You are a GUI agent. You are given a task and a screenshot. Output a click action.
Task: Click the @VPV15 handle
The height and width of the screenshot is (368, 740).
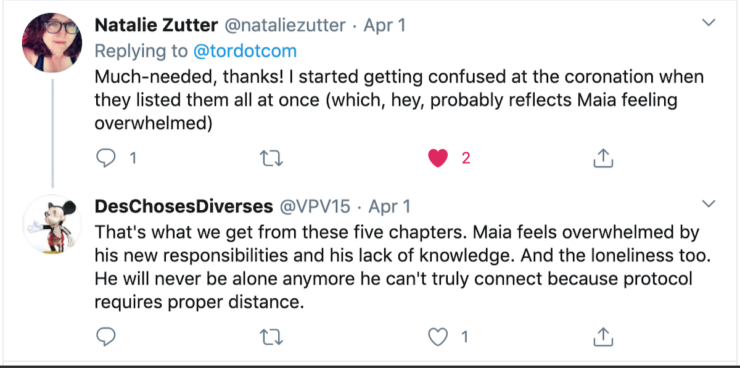click(x=316, y=206)
